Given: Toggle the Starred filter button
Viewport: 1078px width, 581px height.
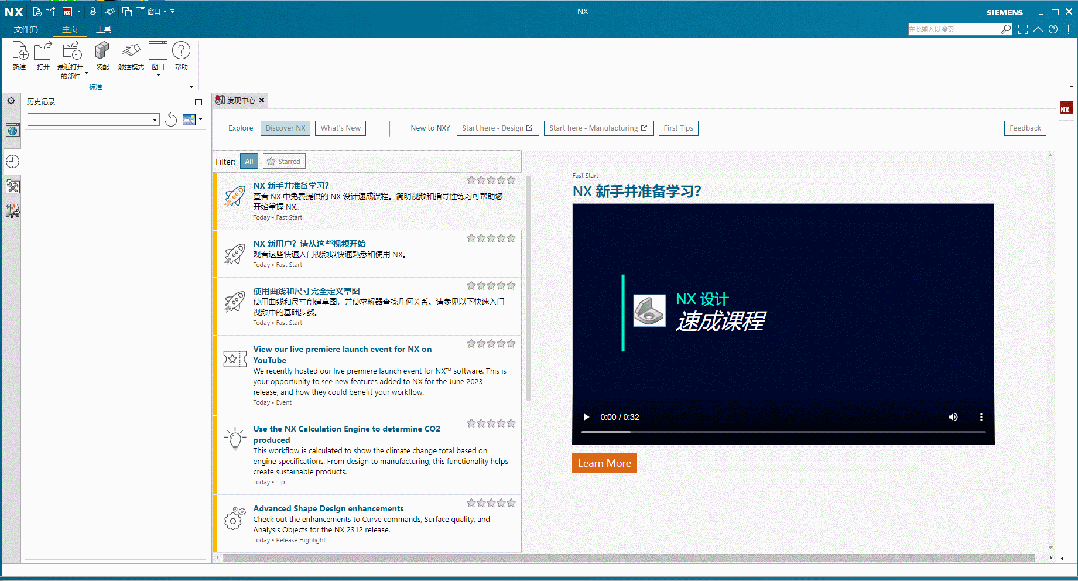Looking at the screenshot, I should click(x=284, y=162).
